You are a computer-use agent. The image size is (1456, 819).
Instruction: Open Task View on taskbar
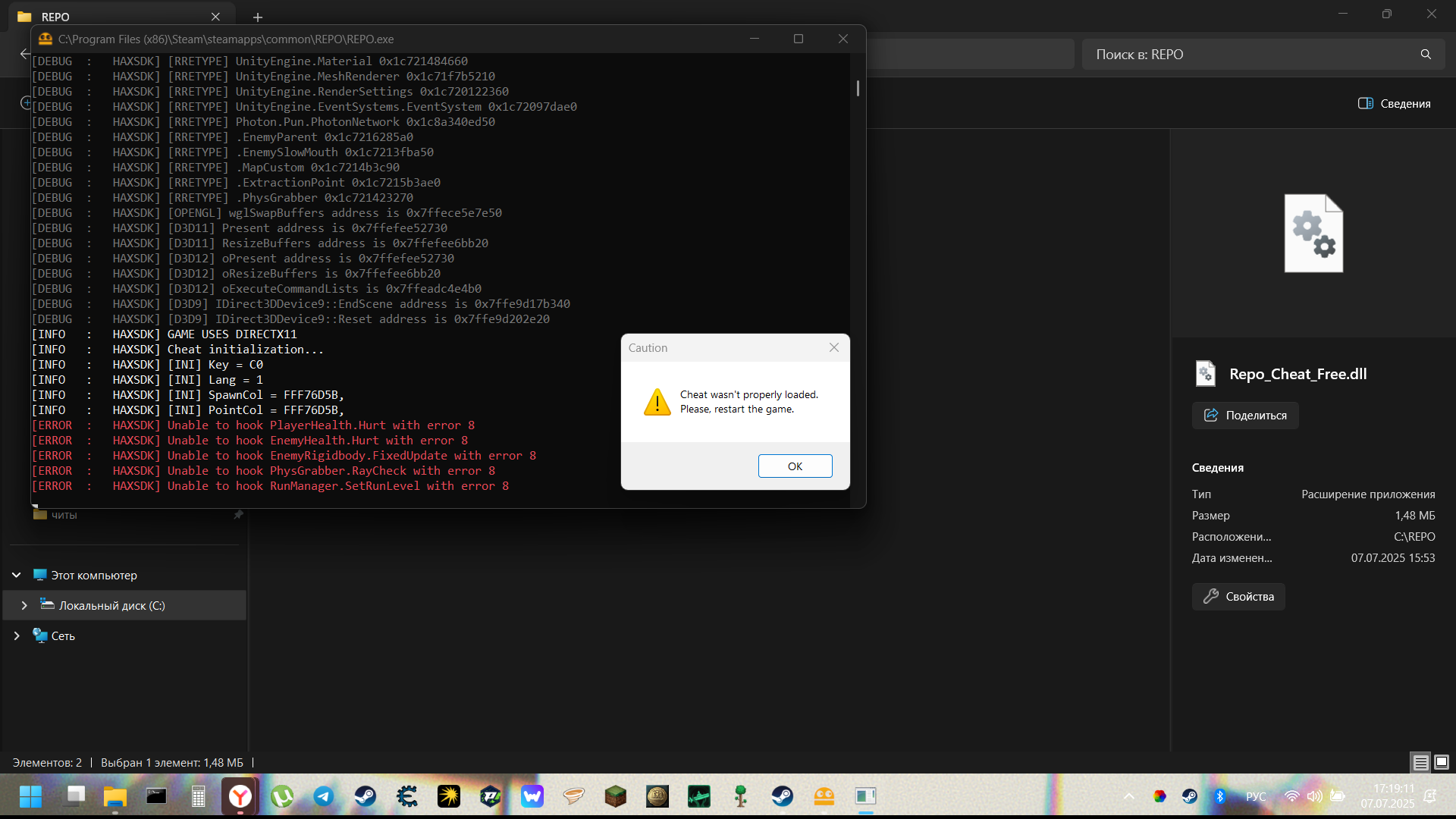pyautogui.click(x=75, y=796)
